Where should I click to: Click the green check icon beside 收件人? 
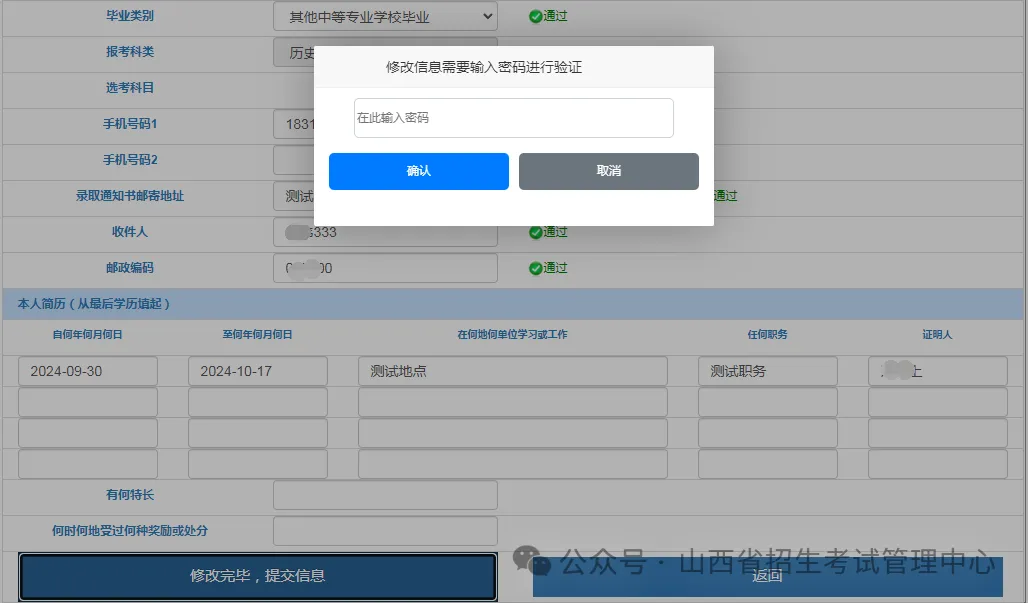click(535, 232)
